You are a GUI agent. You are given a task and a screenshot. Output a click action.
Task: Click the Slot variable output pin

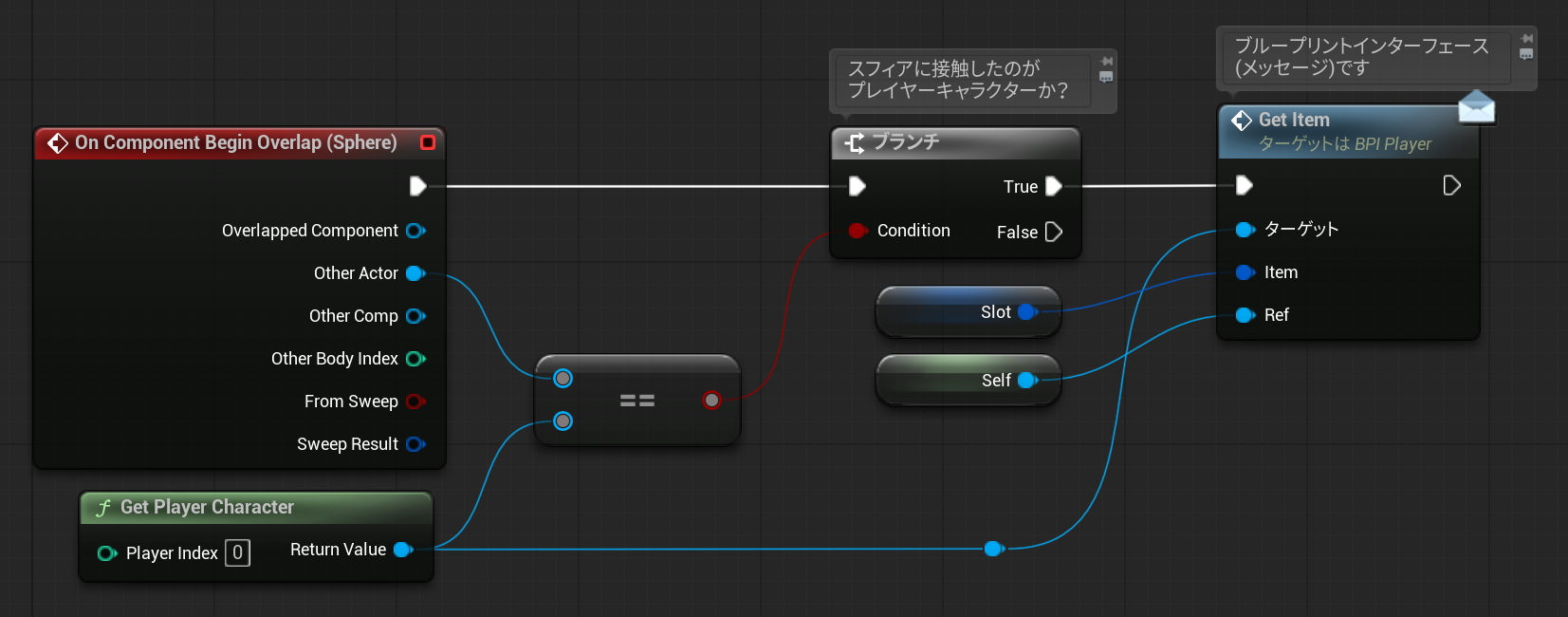point(1027,312)
